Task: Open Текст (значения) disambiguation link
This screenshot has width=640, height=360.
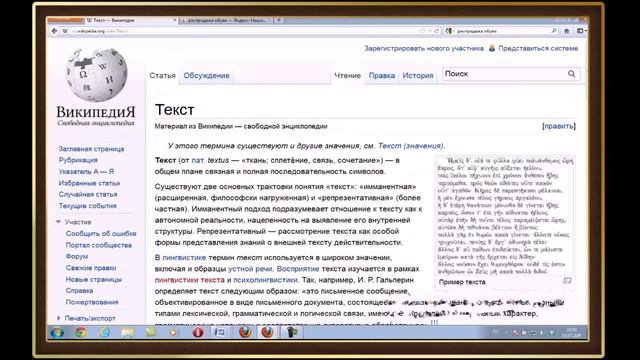Action: pos(411,146)
